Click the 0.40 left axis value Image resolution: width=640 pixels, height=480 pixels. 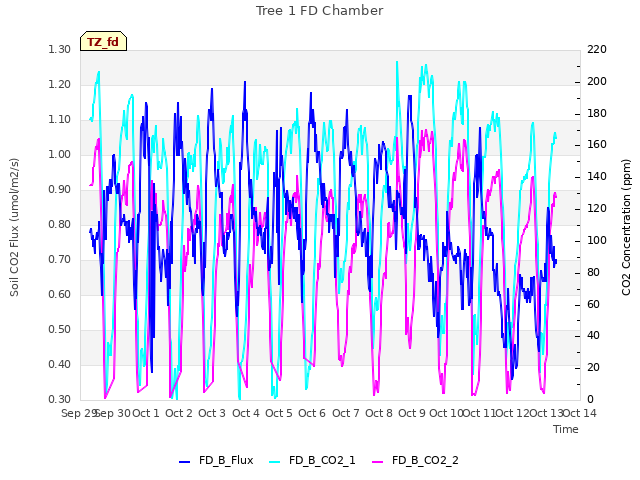60,364
